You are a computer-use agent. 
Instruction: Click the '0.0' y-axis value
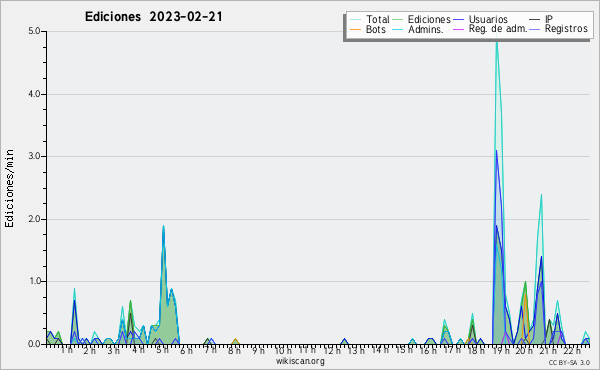34,344
